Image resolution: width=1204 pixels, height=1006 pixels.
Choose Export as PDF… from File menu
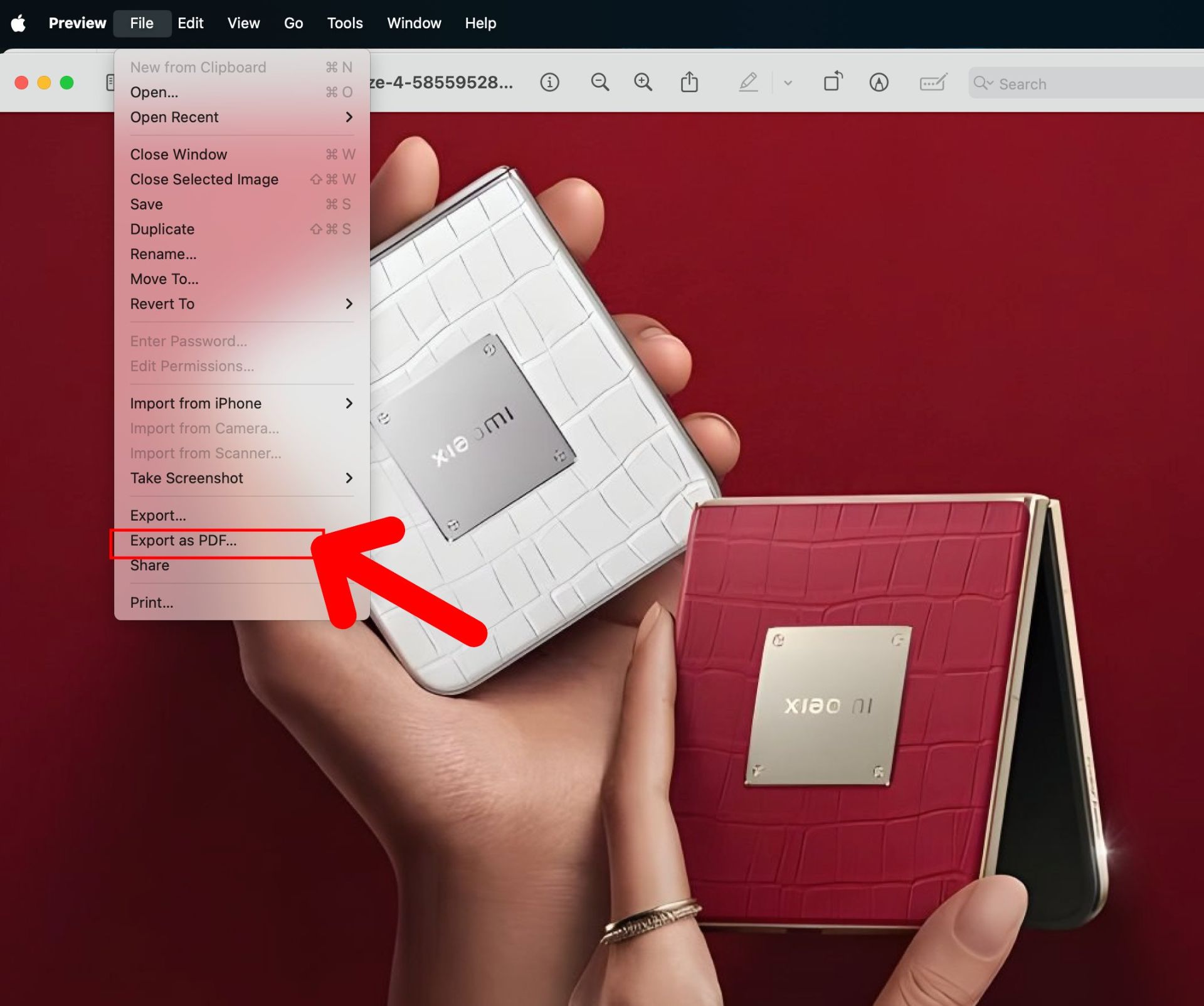point(183,541)
